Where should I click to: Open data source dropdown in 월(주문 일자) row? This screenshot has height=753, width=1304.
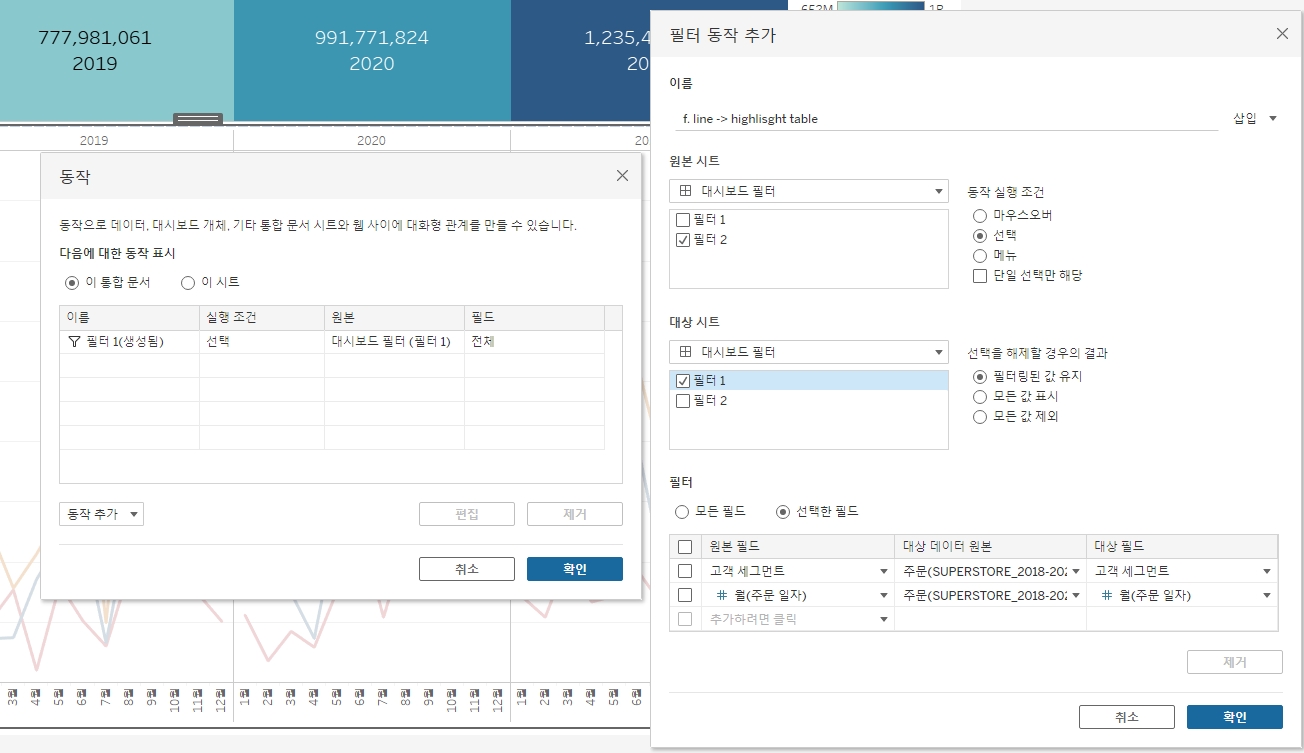coord(1076,595)
